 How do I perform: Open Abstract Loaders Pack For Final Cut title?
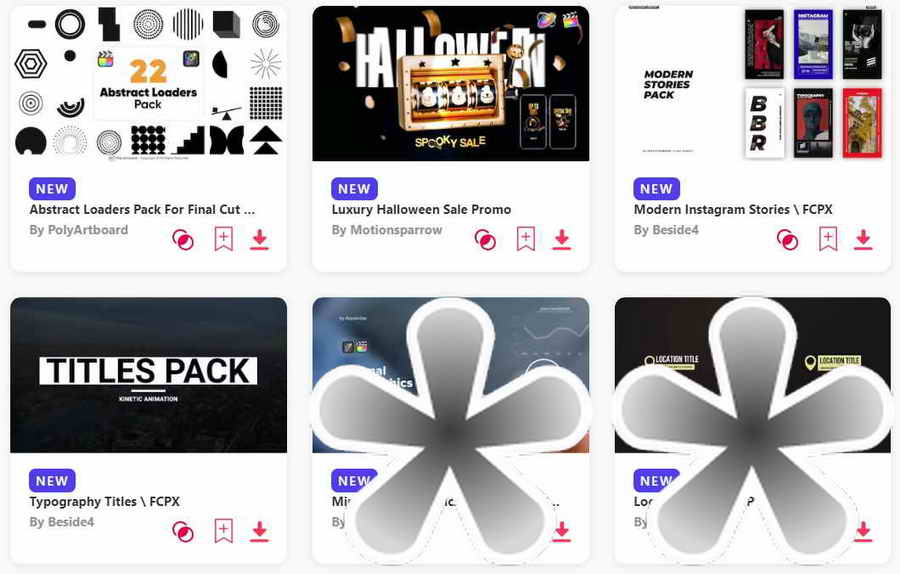(x=142, y=210)
